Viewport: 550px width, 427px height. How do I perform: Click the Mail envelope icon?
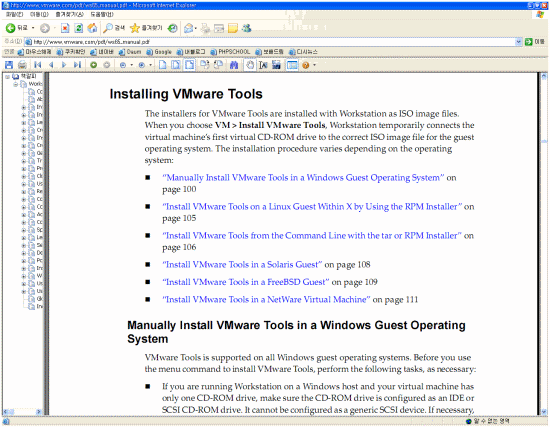pyautogui.click(x=189, y=28)
